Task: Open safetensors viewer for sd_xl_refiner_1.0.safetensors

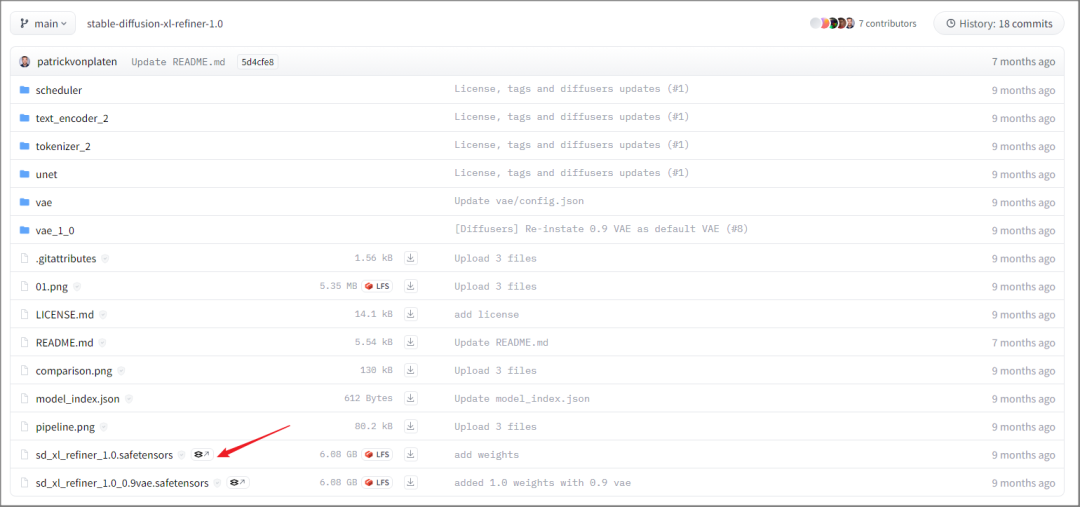Action: (202, 455)
